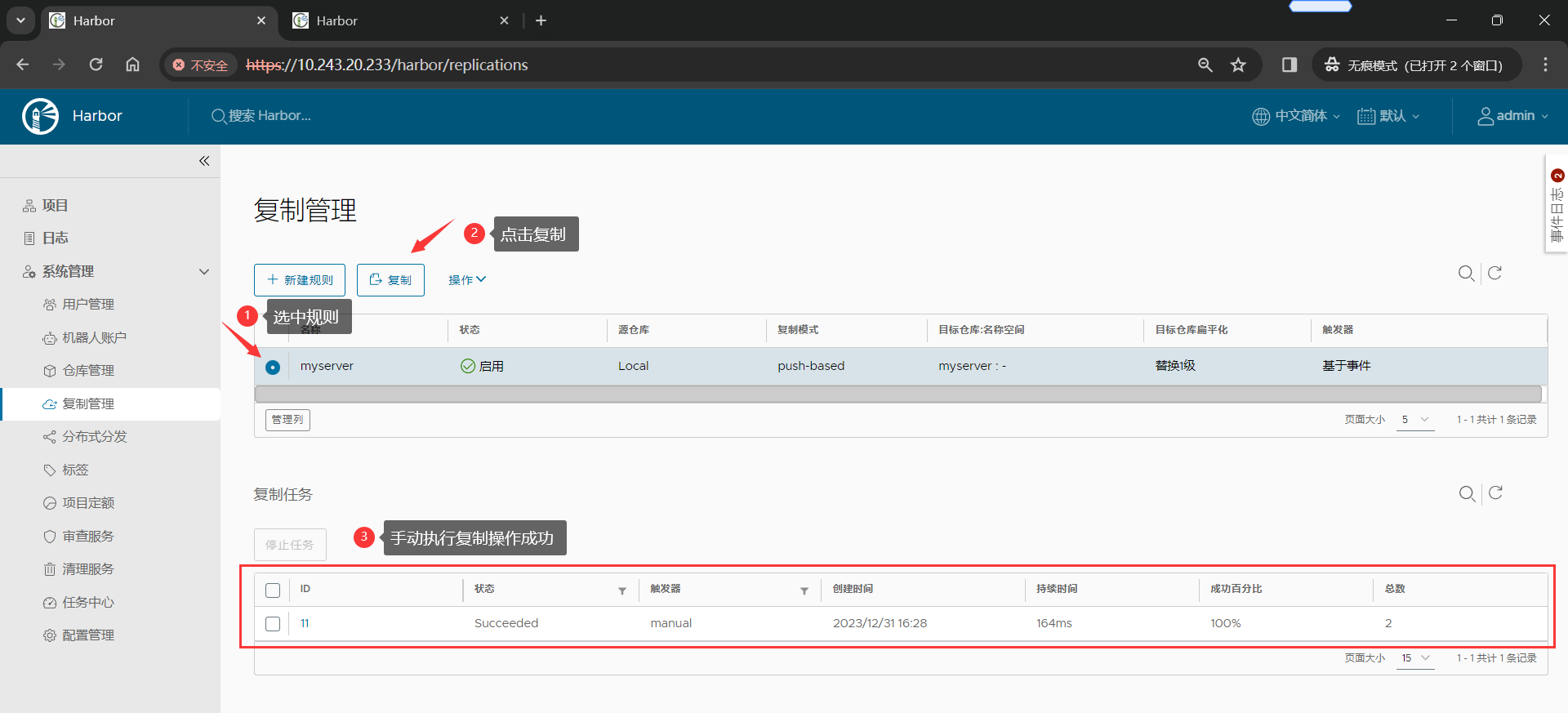Open the 操作 actions dropdown
This screenshot has width=1568, height=713.
point(467,280)
